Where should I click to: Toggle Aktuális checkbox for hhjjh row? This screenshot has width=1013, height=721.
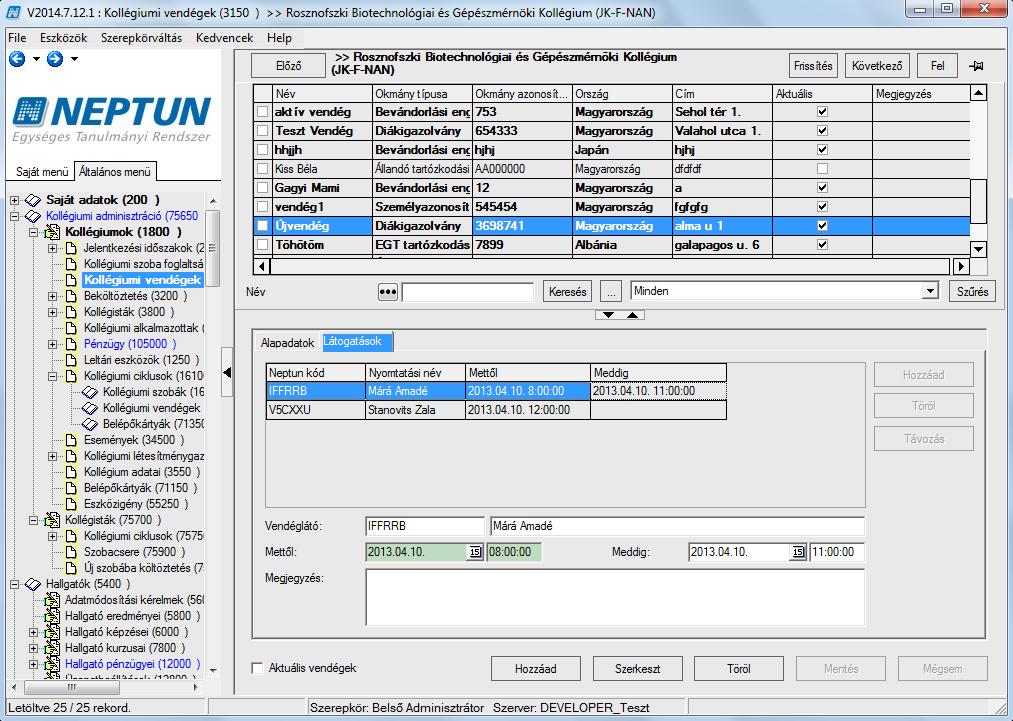coord(822,150)
